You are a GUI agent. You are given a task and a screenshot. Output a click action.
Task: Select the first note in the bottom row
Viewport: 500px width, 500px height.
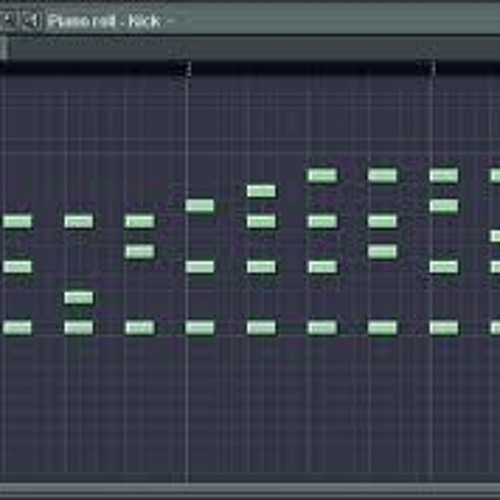[17, 328]
